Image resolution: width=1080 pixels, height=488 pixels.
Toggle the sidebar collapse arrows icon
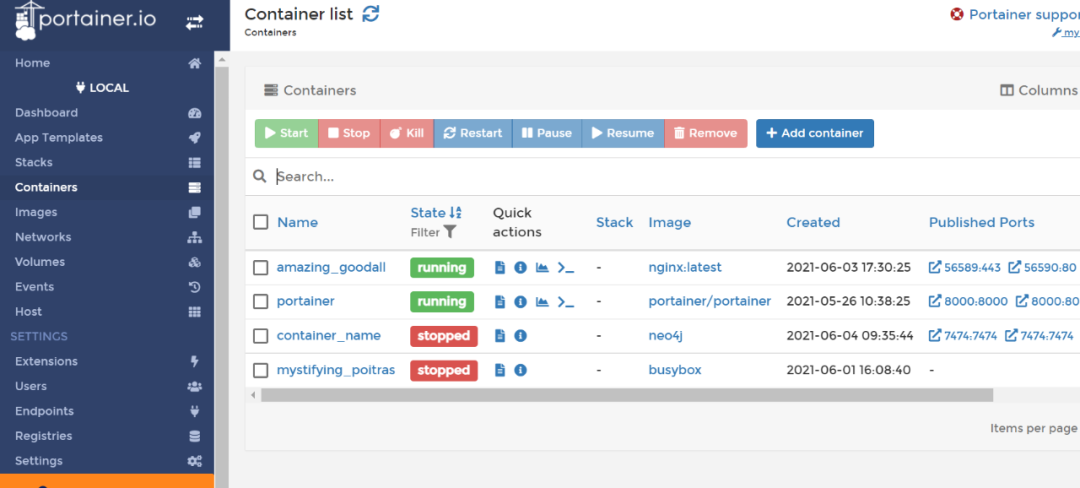(x=194, y=23)
